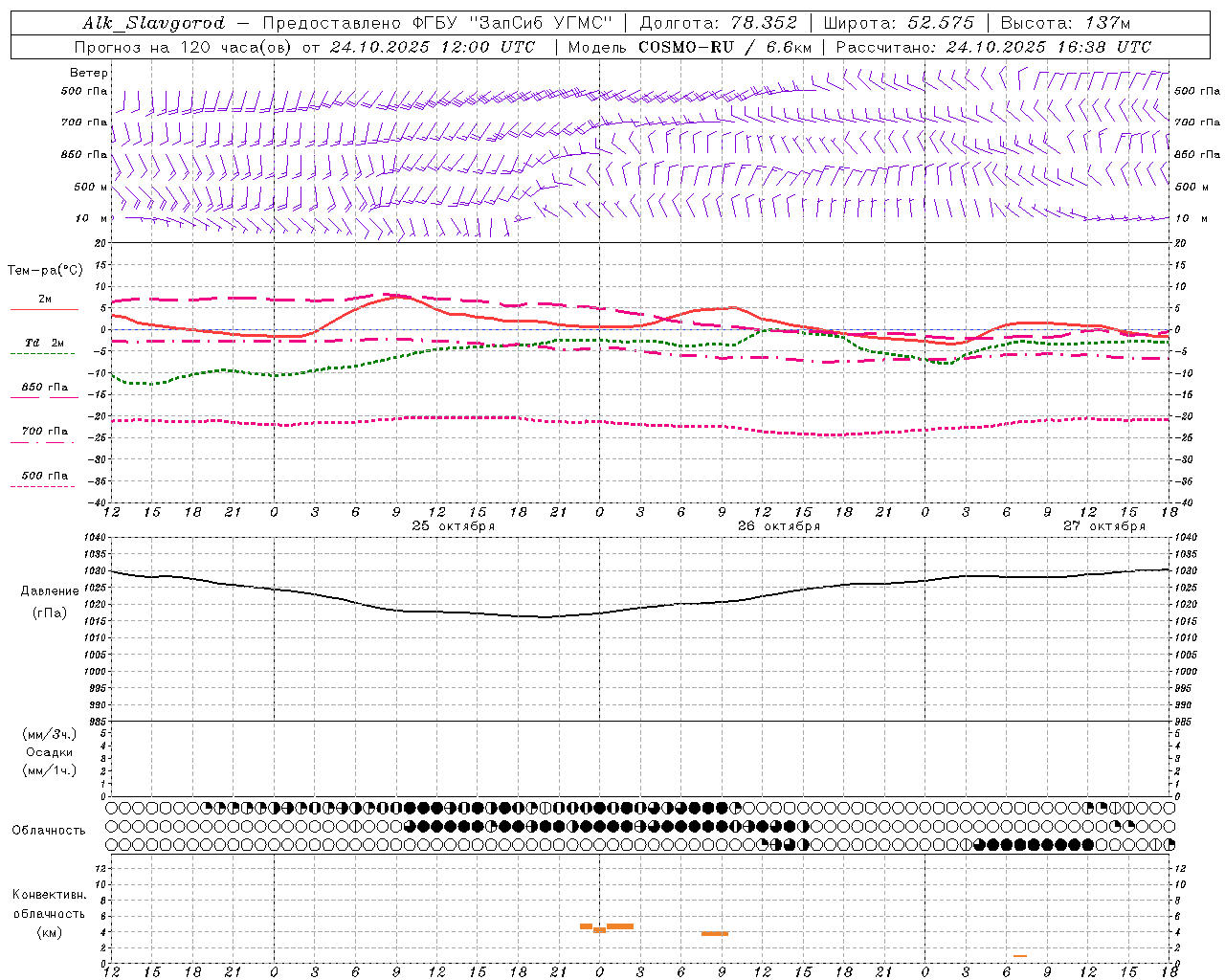Image resolution: width=1225 pixels, height=980 pixels.
Task: Click the 700 гПа temperature legend entry
Action: point(45,432)
